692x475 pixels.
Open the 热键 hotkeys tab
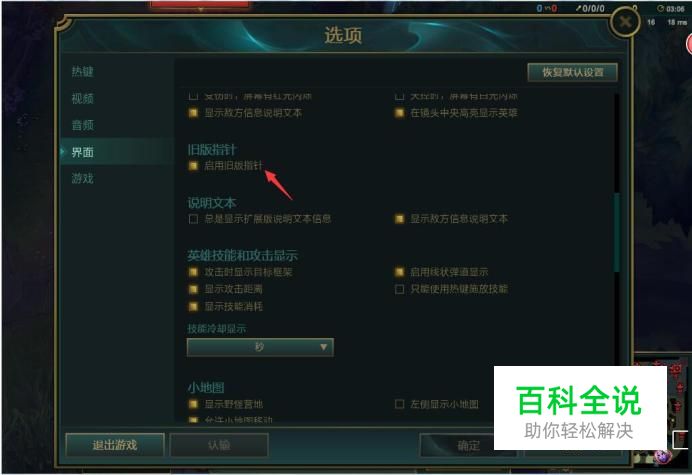click(x=83, y=72)
